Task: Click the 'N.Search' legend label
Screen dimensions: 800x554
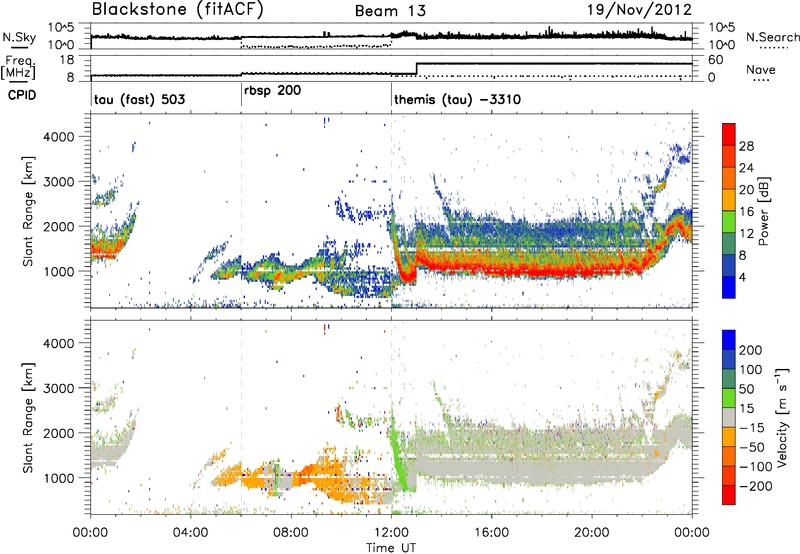Action: (x=772, y=37)
